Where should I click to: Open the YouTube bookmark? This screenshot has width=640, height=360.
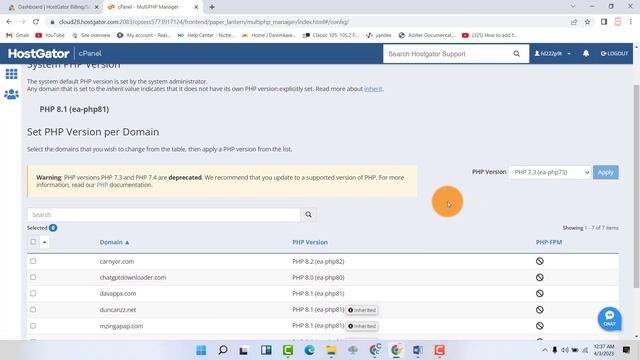point(50,36)
